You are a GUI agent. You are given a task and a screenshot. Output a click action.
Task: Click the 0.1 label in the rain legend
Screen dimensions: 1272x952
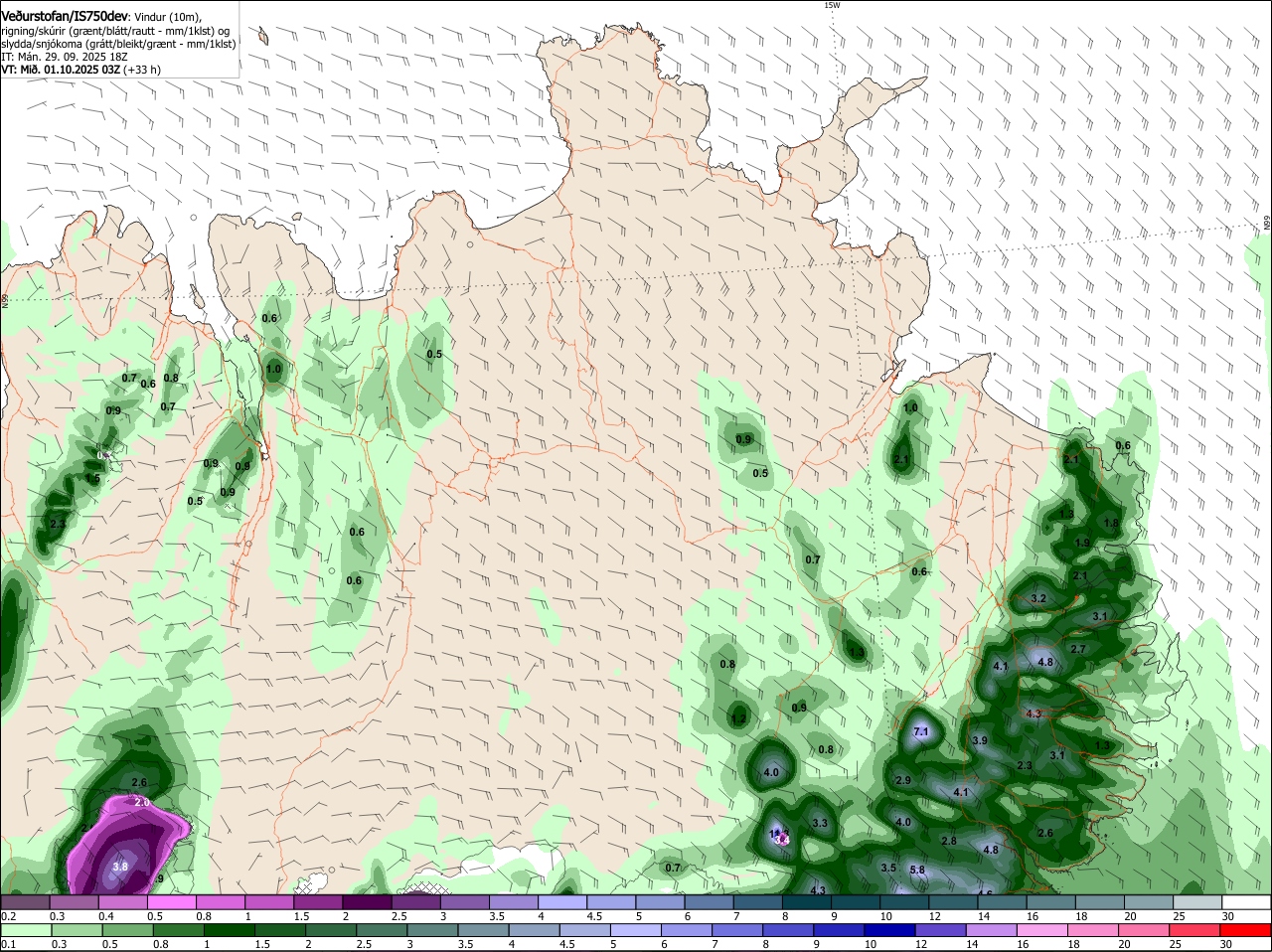click(x=8, y=944)
